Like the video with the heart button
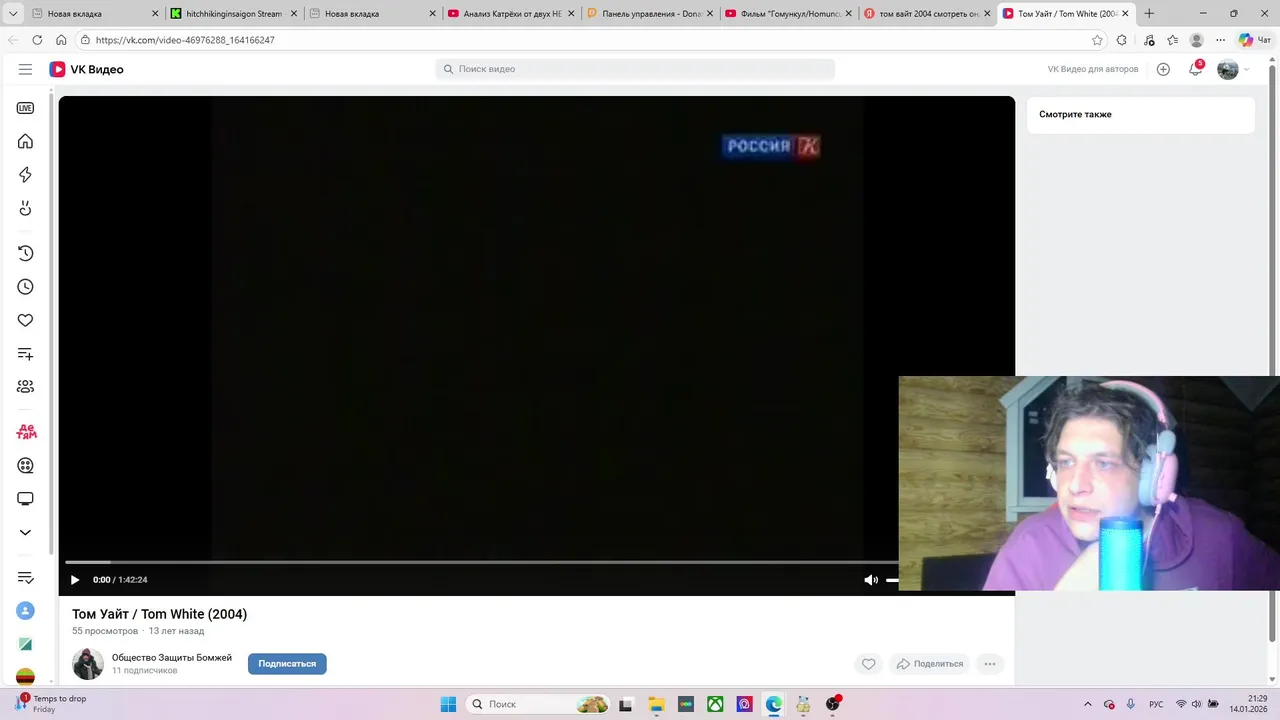Screen dimensions: 1280x720 click(868, 664)
